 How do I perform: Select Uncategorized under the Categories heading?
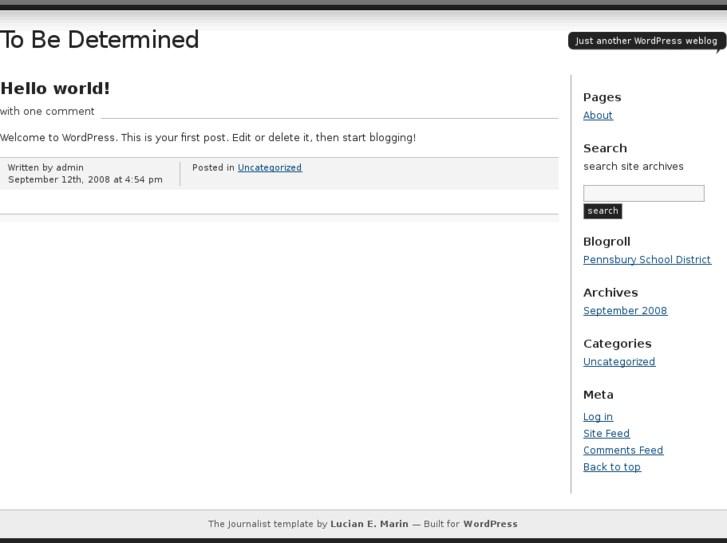[619, 362]
